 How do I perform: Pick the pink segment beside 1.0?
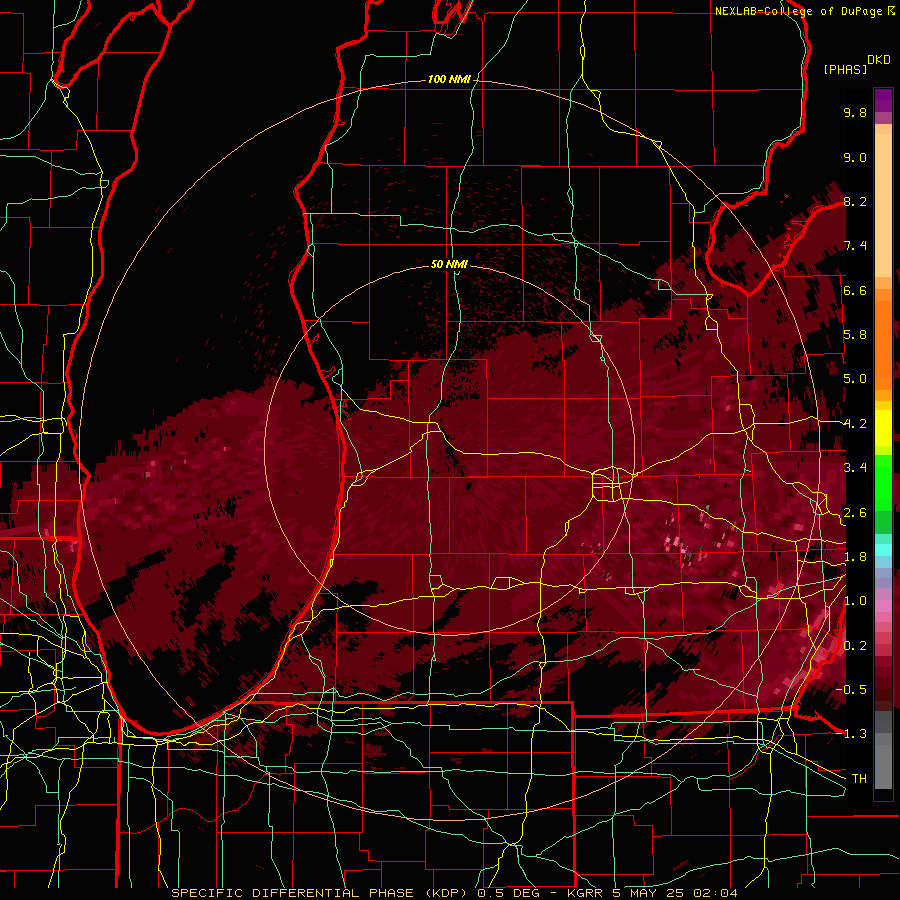click(883, 606)
